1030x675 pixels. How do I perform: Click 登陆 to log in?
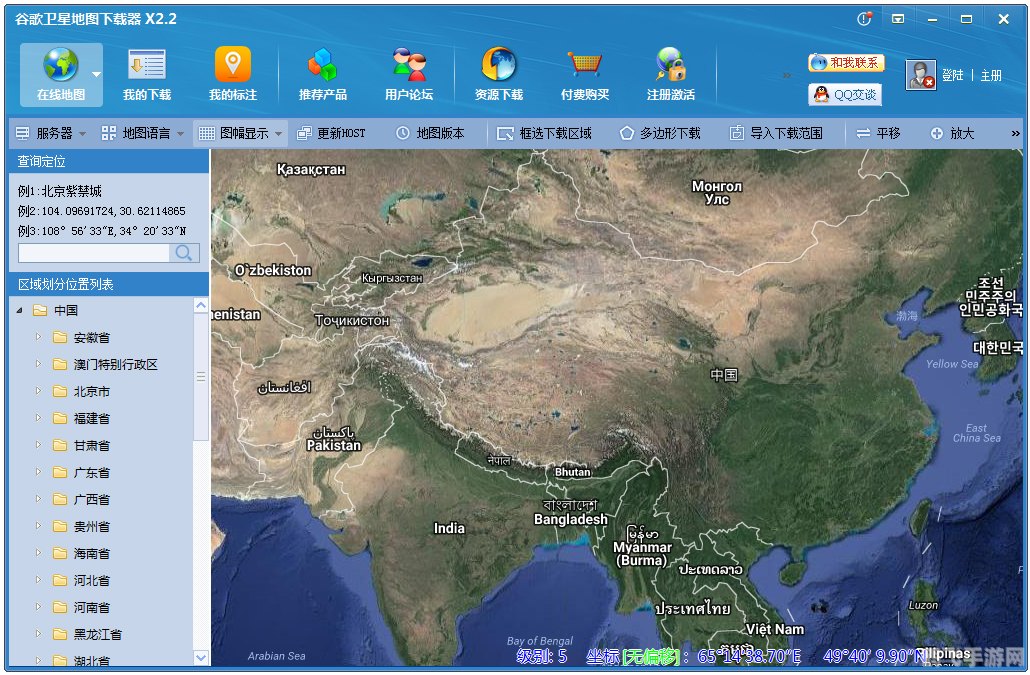click(x=951, y=75)
